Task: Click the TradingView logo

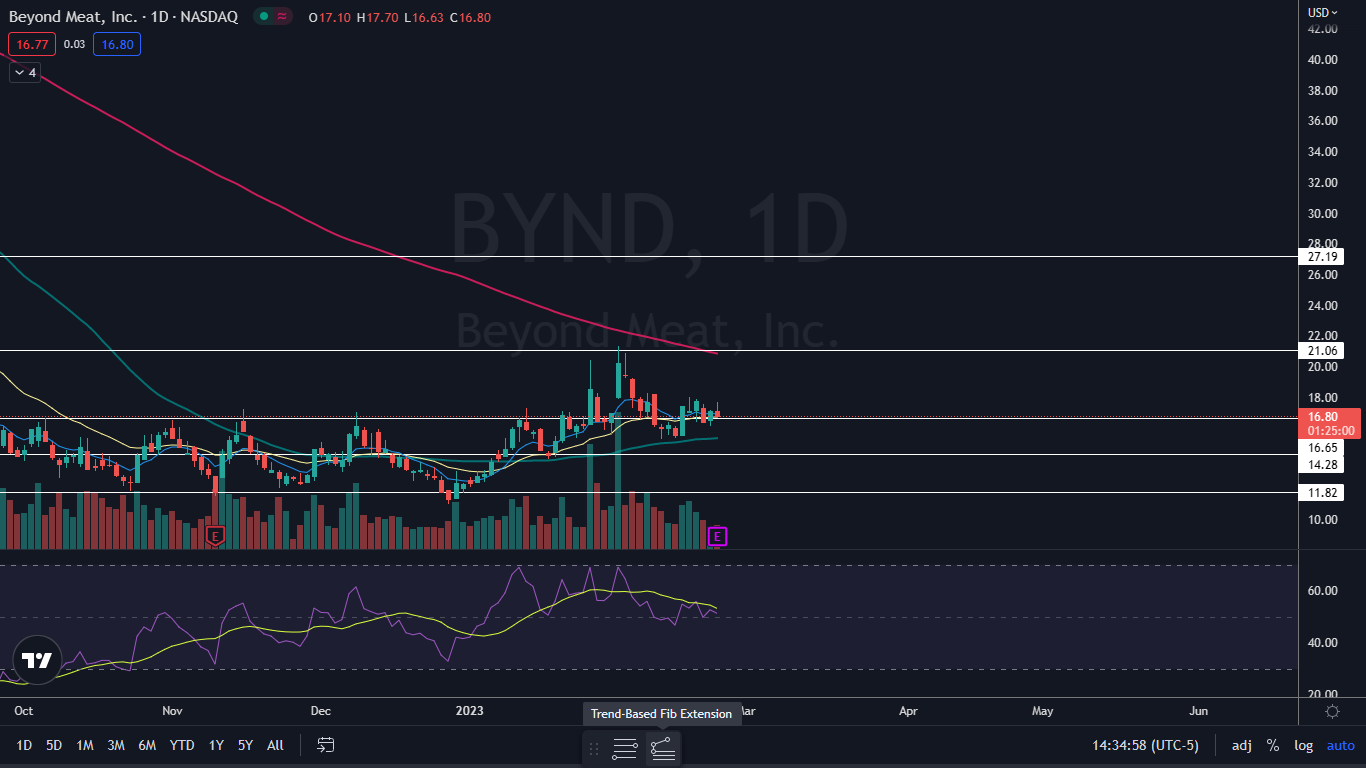Action: point(37,661)
